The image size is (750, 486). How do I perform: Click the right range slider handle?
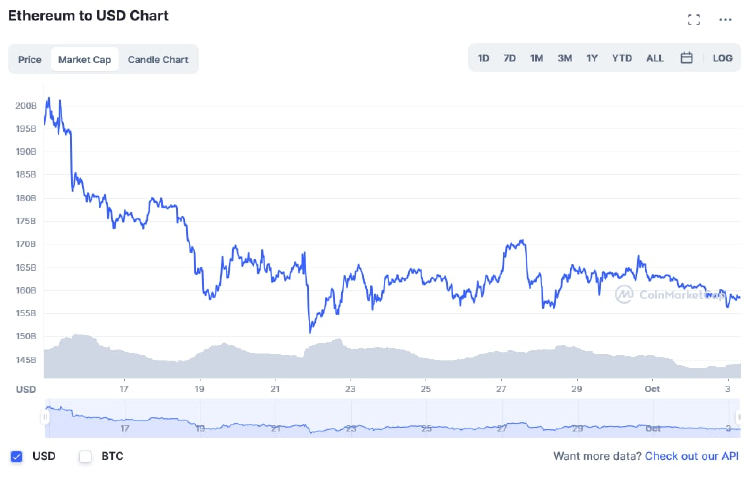739,417
